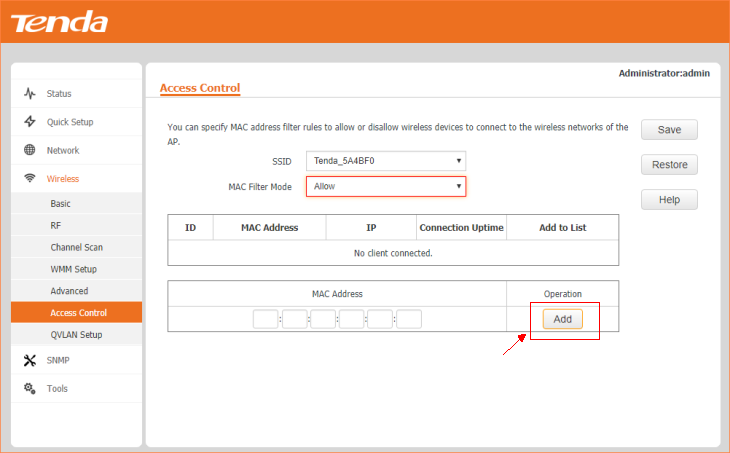Click Add to add MAC address
Image resolution: width=730 pixels, height=453 pixels.
click(x=562, y=319)
